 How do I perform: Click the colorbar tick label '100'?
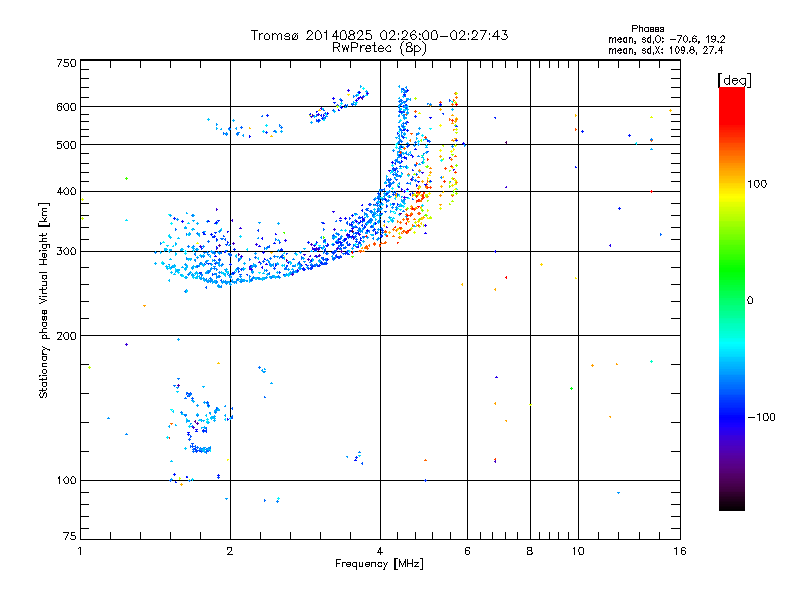tap(757, 184)
